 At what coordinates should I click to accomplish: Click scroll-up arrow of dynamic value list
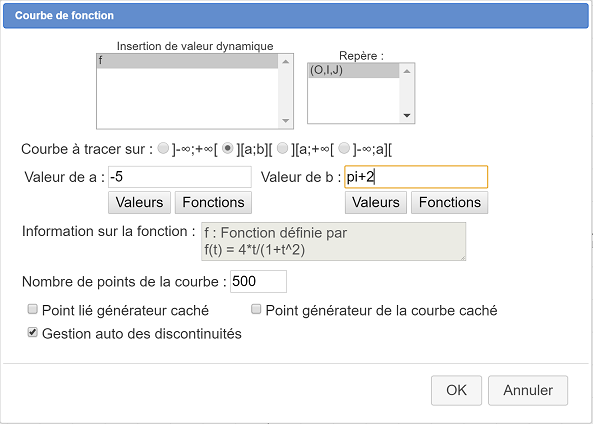pos(286,61)
